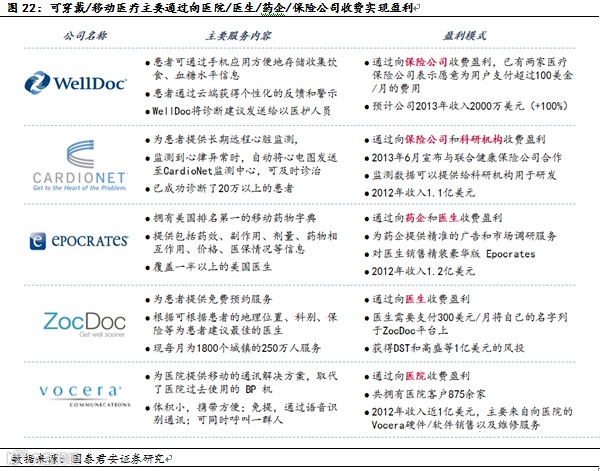Image resolution: width=600 pixels, height=471 pixels.
Task: Click the Epocrates logo
Action: click(x=79, y=241)
